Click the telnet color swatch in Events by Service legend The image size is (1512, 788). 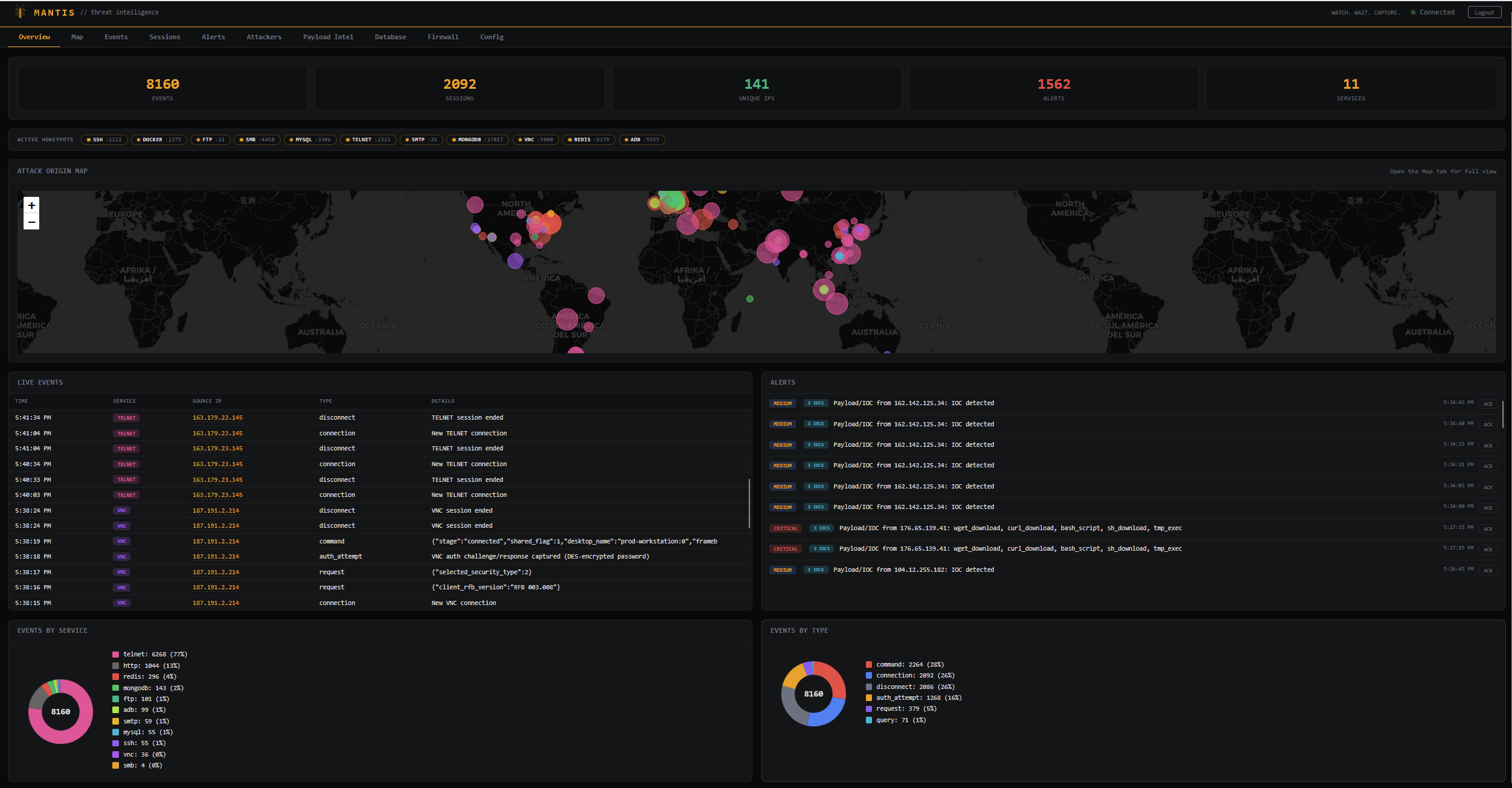pyautogui.click(x=115, y=654)
